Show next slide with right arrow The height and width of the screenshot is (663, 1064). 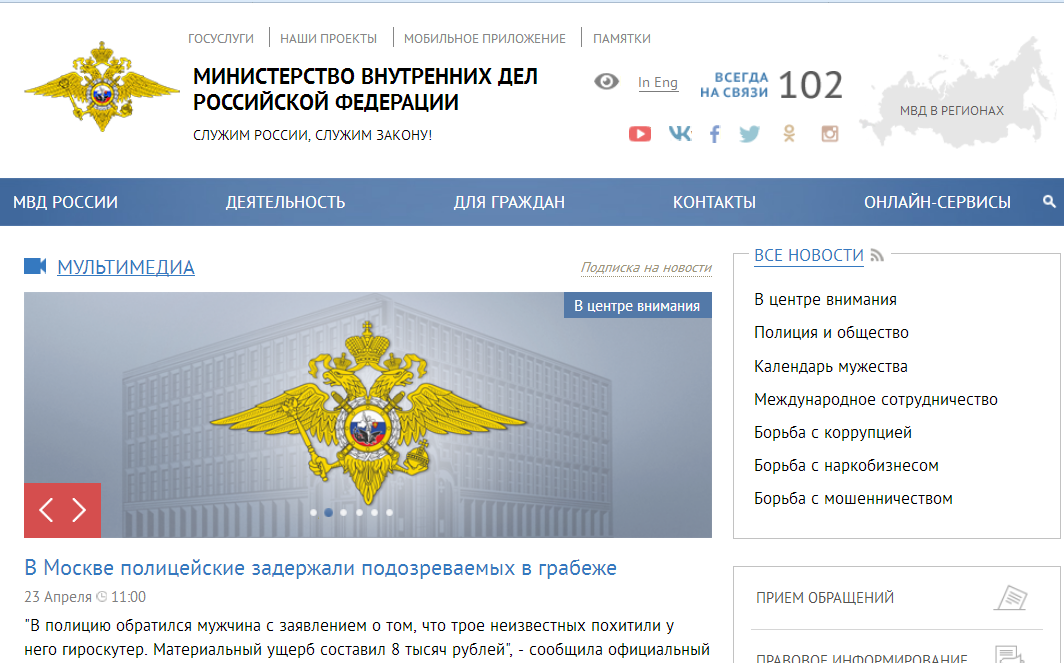click(79, 510)
